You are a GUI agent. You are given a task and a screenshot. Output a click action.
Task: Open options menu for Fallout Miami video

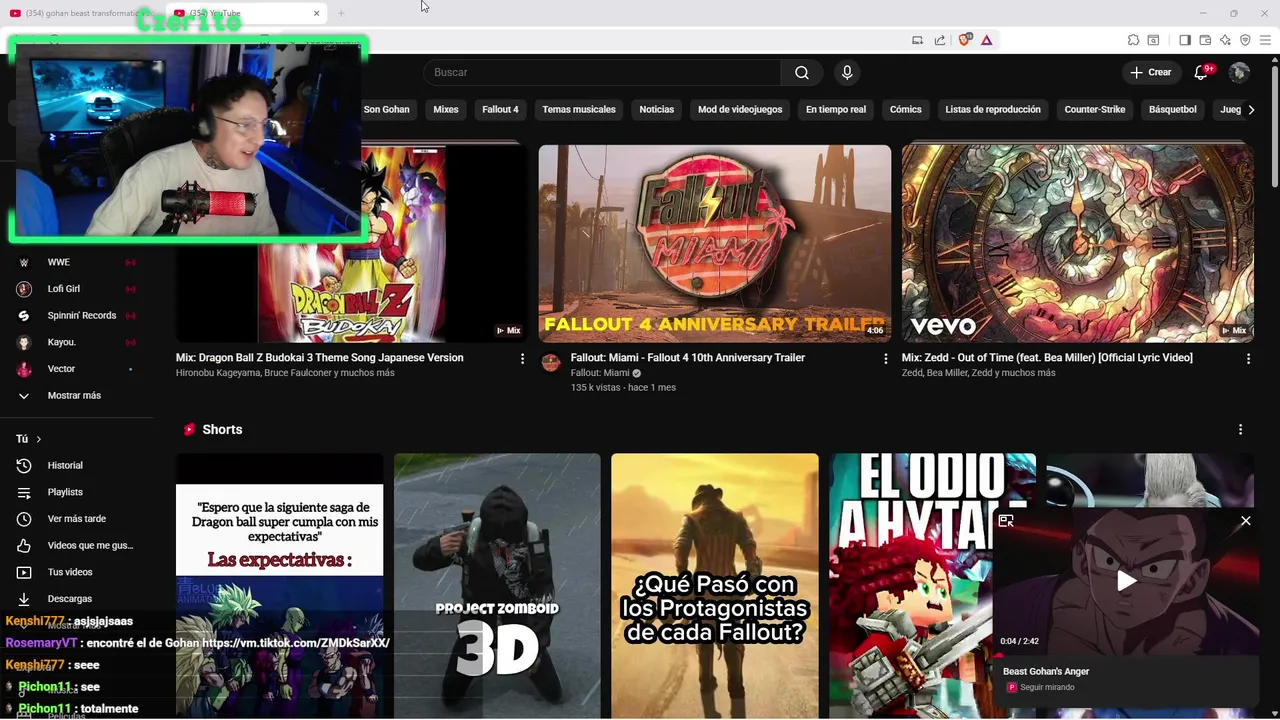coord(885,358)
